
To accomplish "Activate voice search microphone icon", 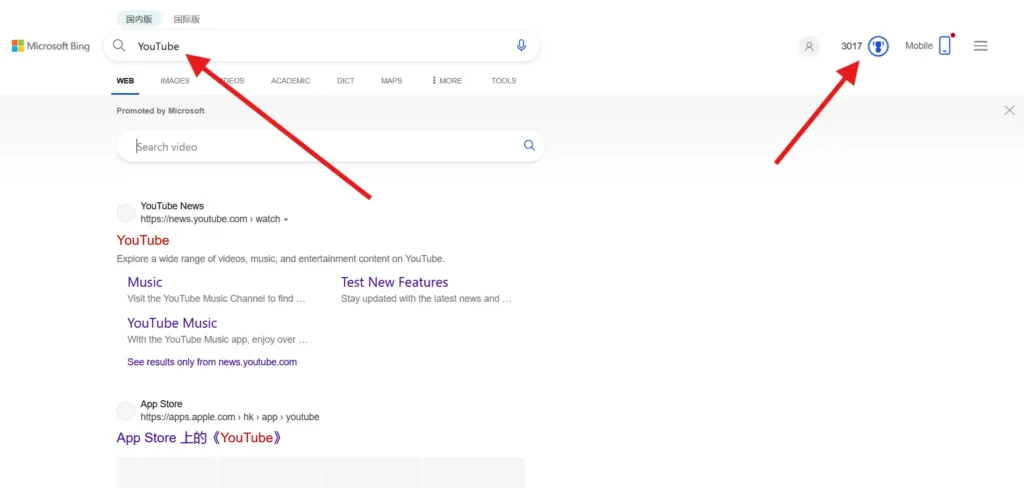I will point(521,46).
